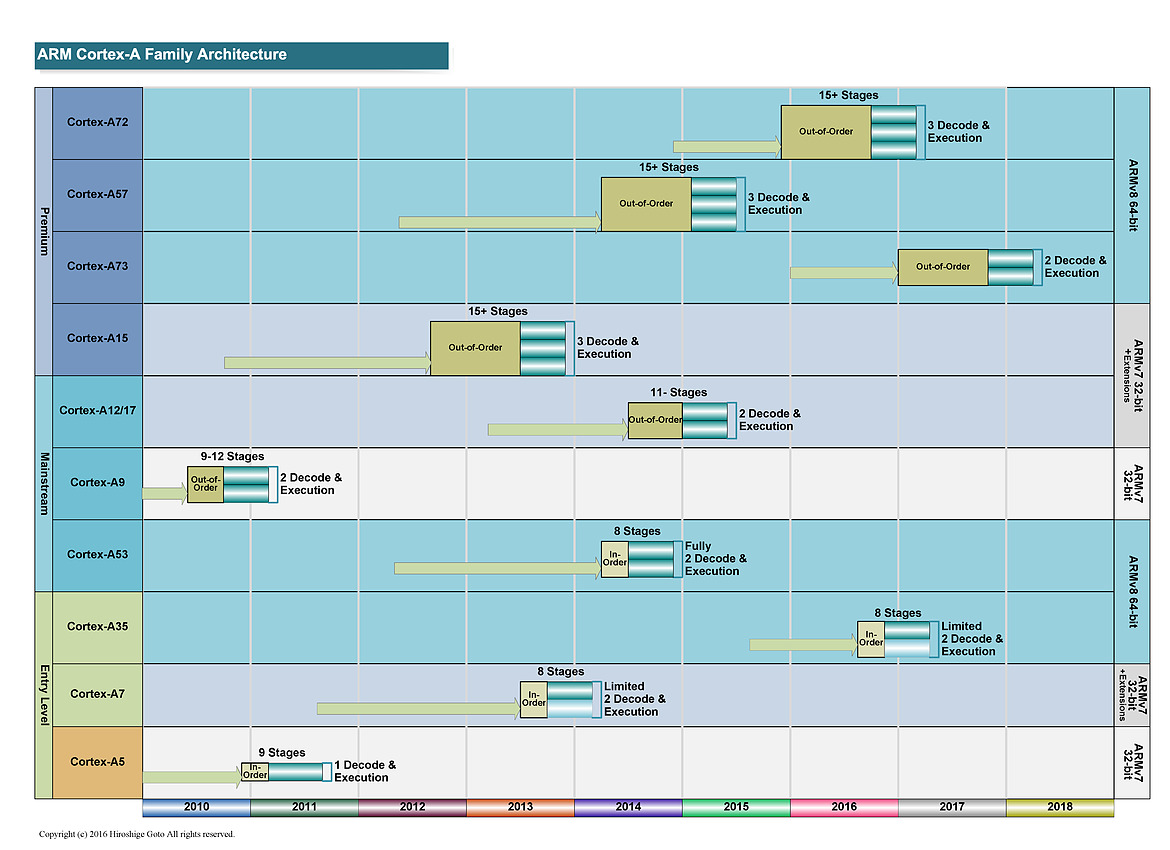The height and width of the screenshot is (850, 1170).
Task: Select "2 Decode & Execution" in Cortex-A12/17 row
Action: pos(770,420)
